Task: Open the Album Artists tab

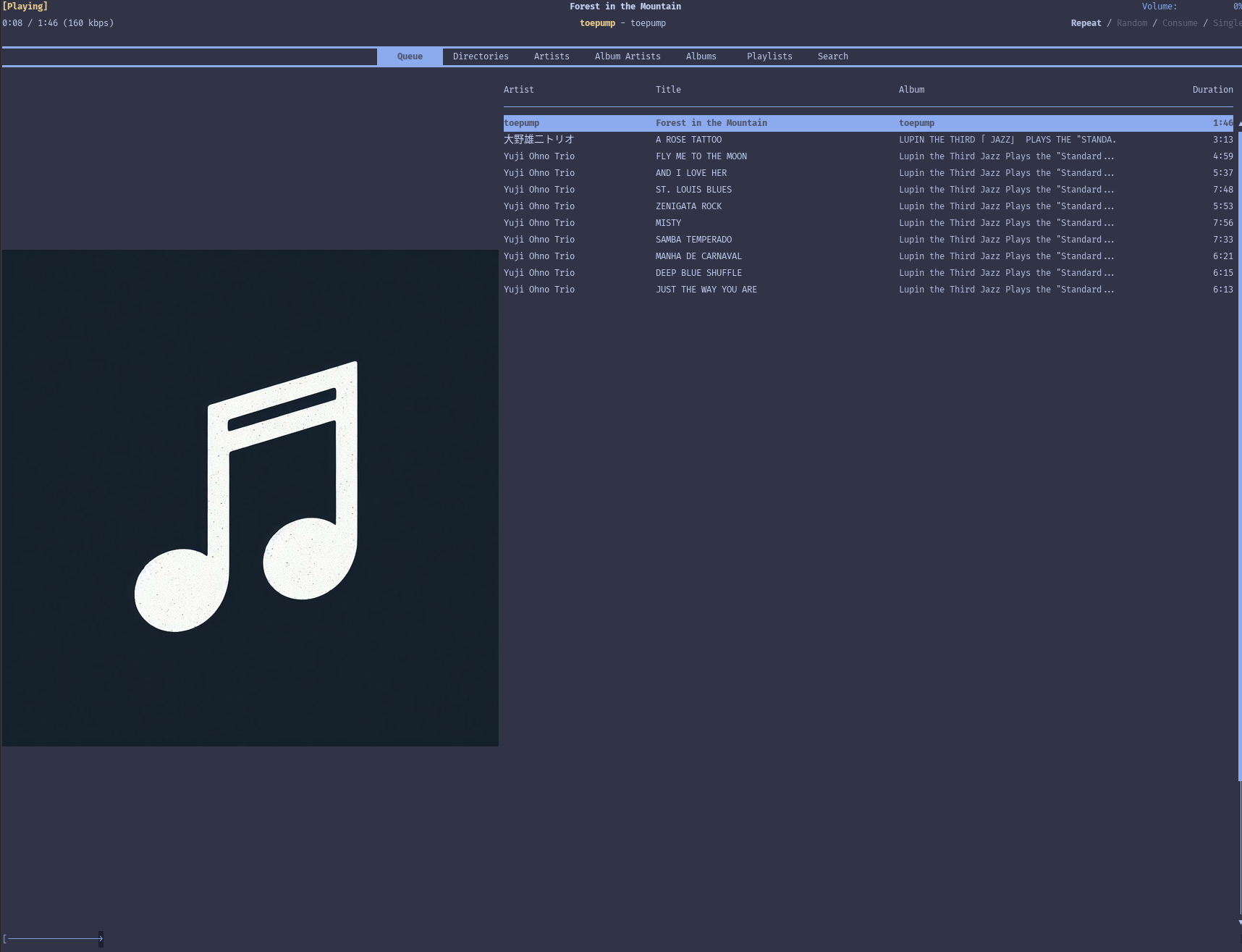Action: click(x=628, y=56)
